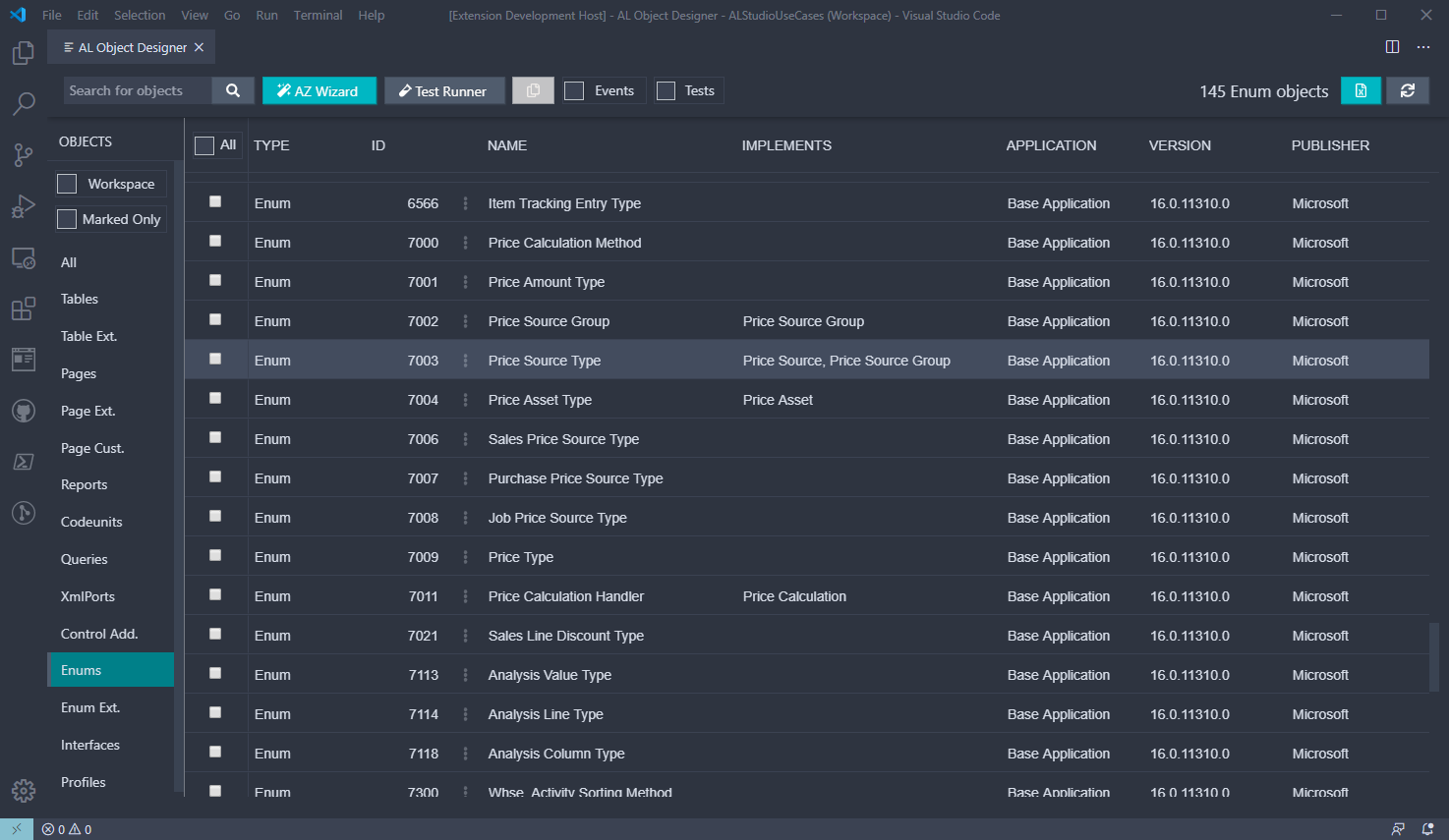The width and height of the screenshot is (1449, 840).
Task: Mark the Item Tracking Entry Type row
Action: 215,201
